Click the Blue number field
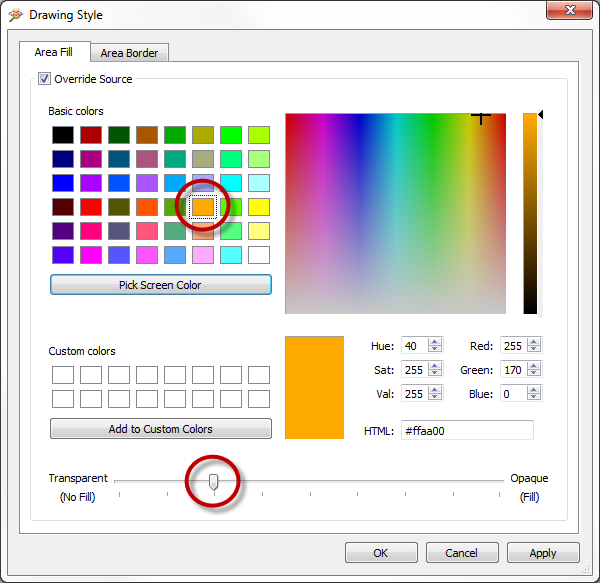600x583 pixels. (514, 394)
